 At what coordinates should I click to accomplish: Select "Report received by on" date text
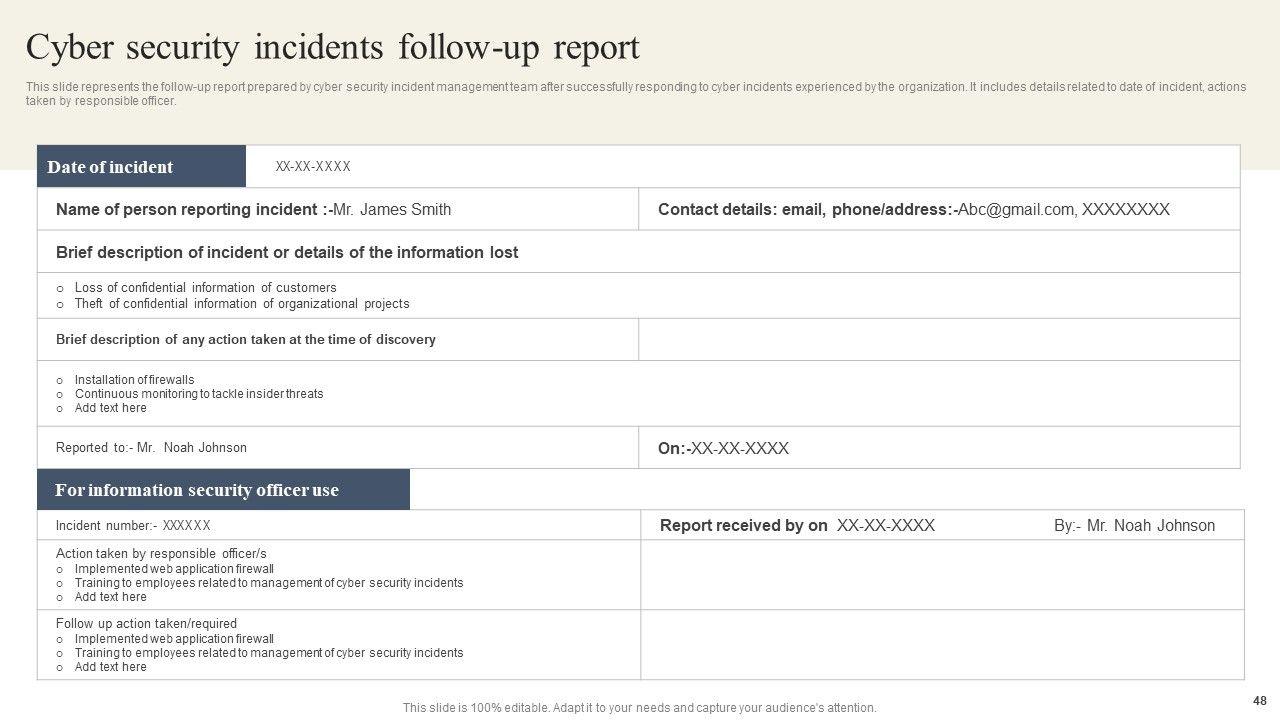(797, 526)
